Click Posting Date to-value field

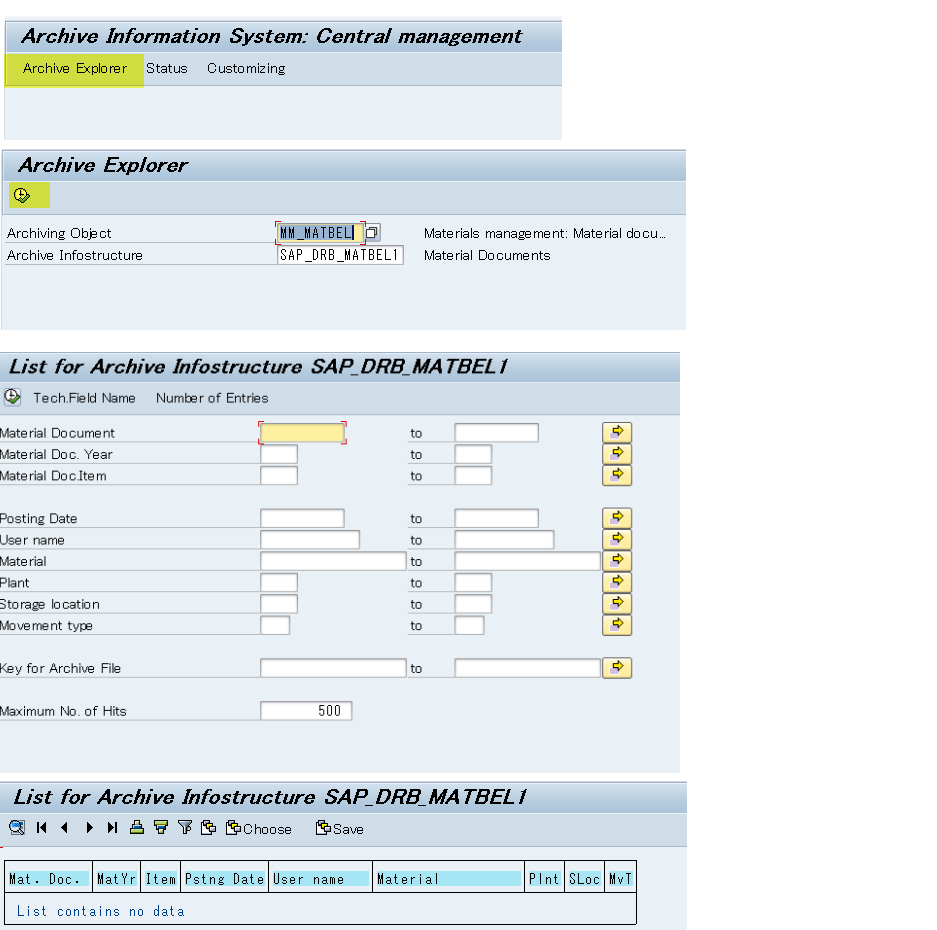pos(497,518)
